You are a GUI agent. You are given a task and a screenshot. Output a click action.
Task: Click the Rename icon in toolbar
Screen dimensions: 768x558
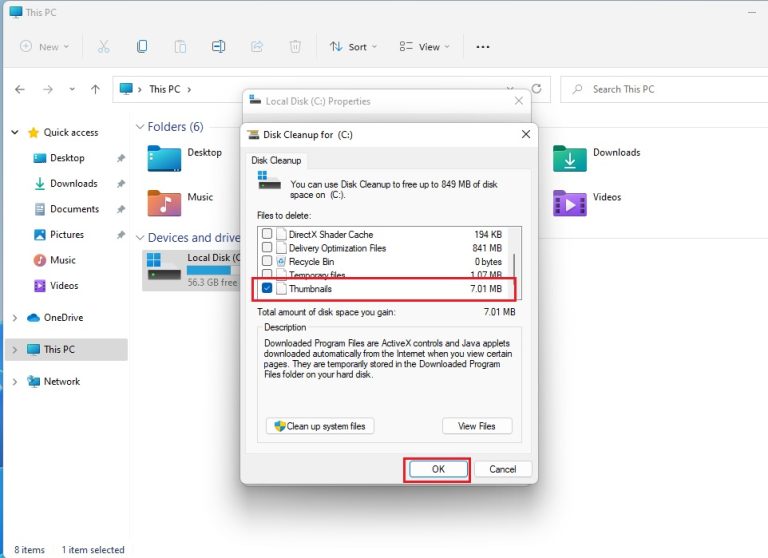218,47
